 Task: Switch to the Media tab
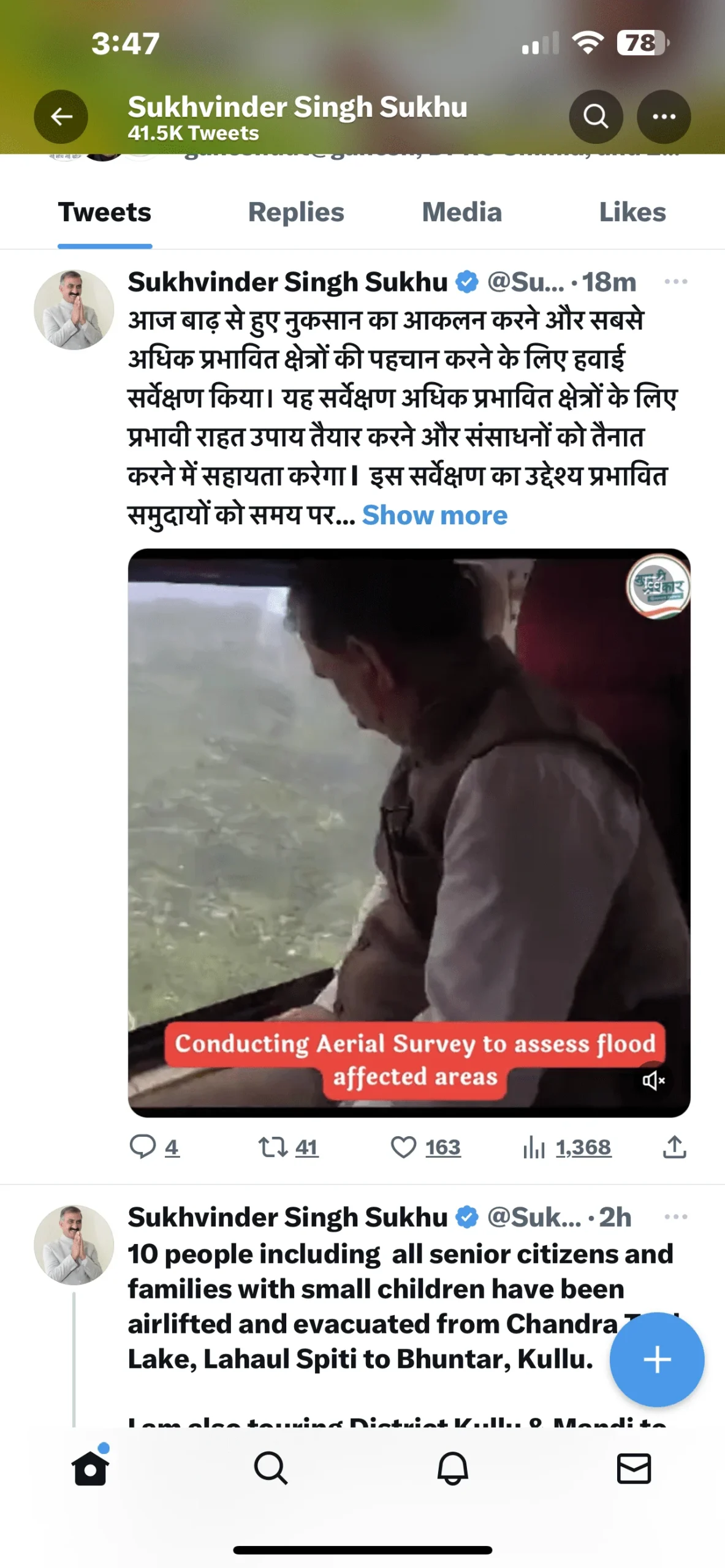(x=461, y=213)
